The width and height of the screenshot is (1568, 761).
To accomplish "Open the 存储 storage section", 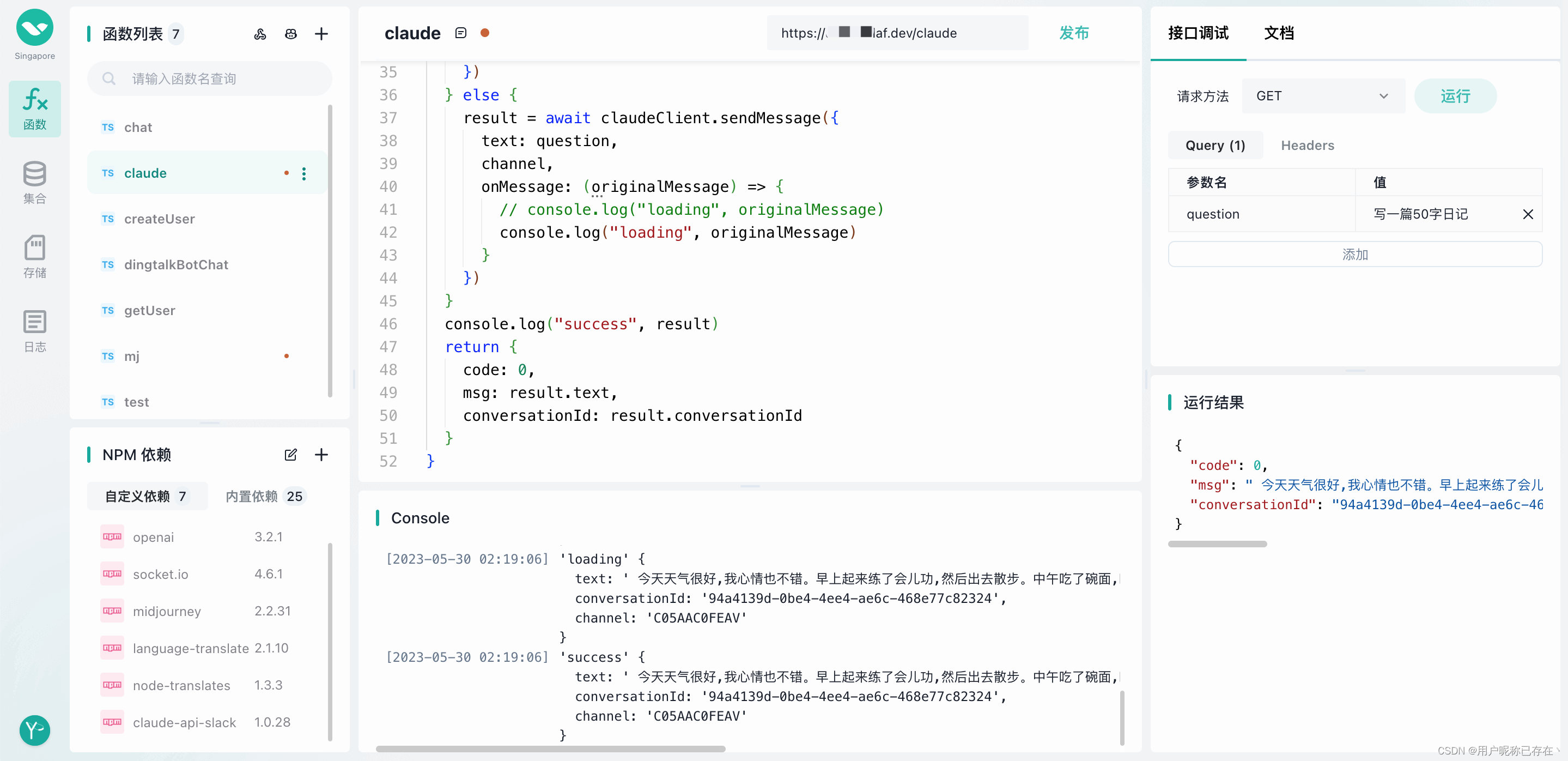I will (x=35, y=257).
